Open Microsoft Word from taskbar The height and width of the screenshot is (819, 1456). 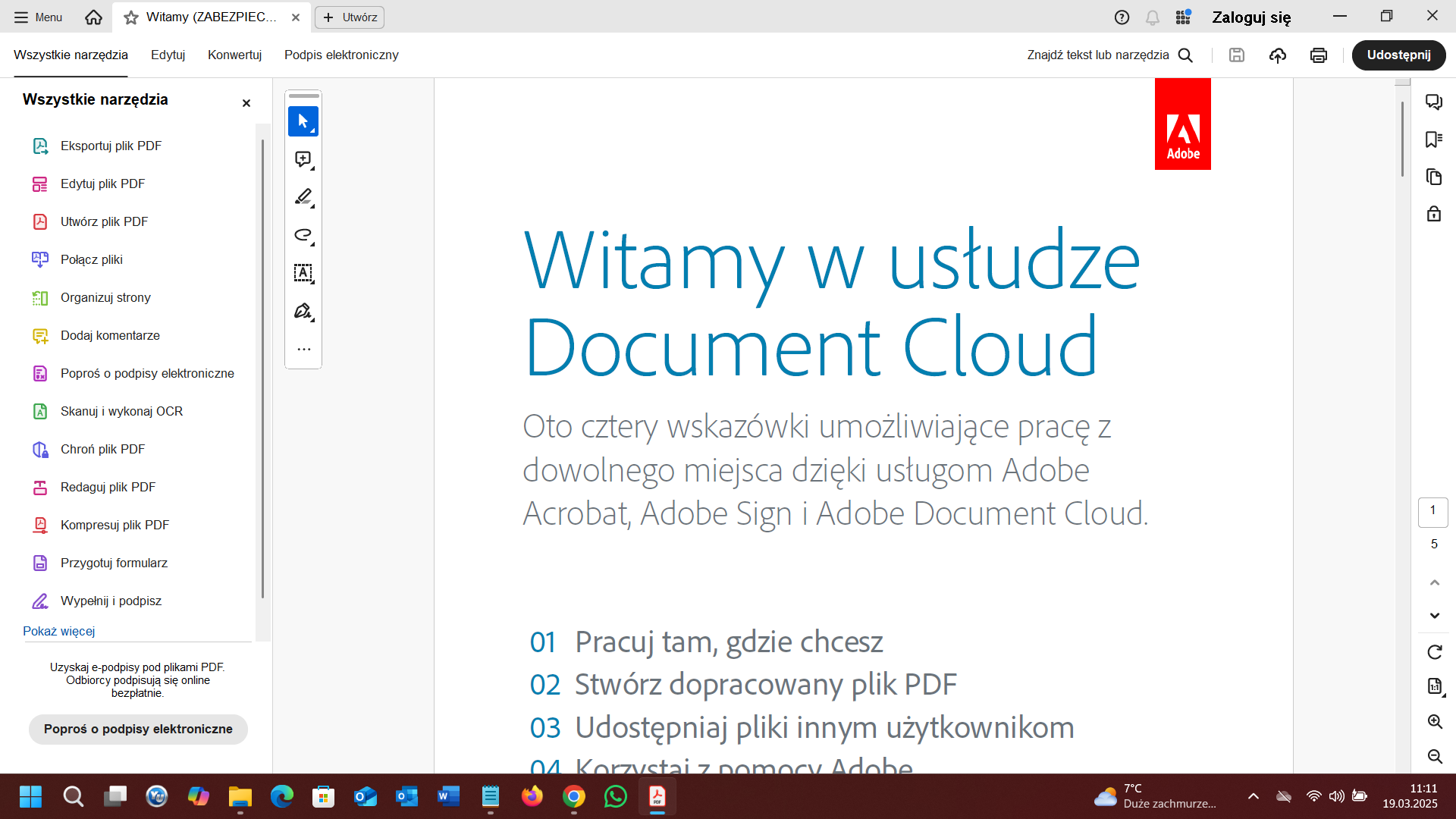pyautogui.click(x=448, y=796)
